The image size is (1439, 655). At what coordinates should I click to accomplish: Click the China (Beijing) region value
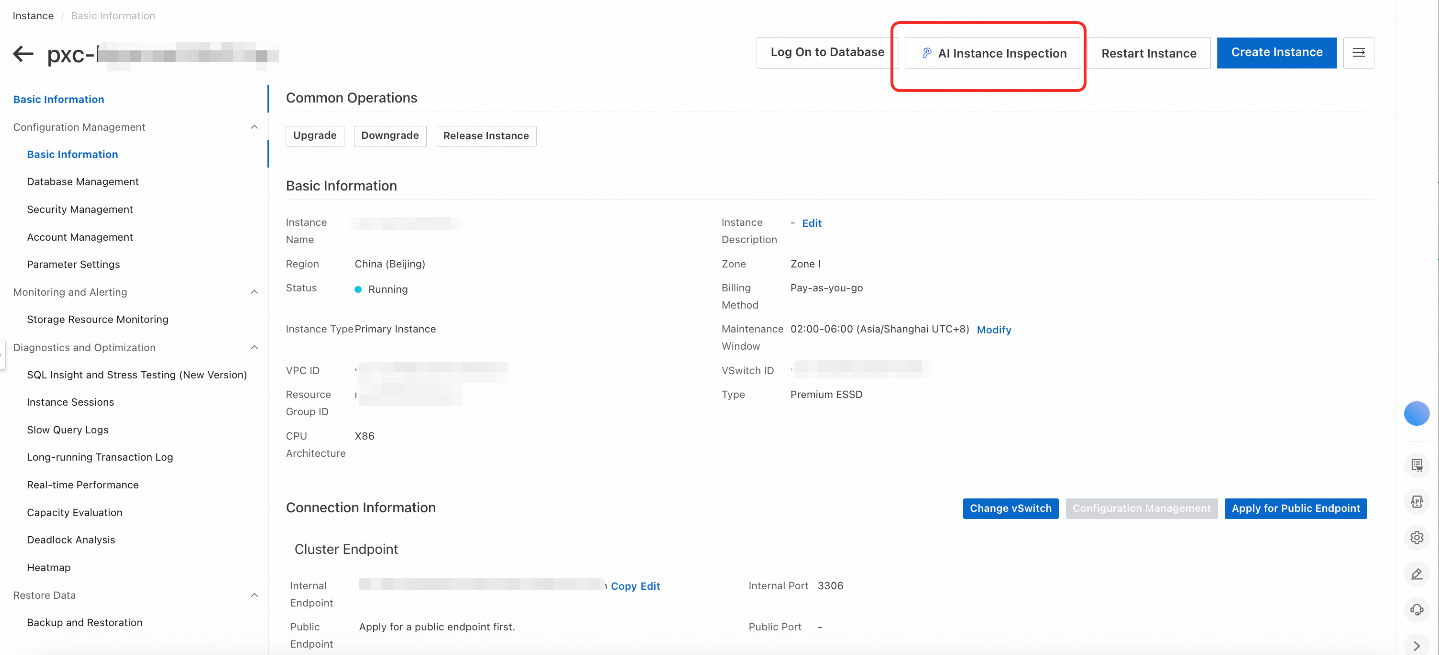pos(390,265)
